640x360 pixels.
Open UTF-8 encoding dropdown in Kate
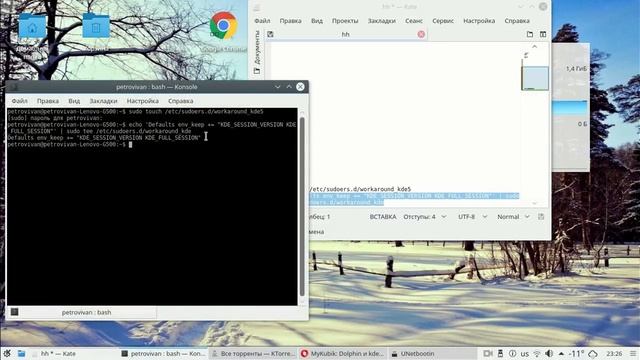[x=472, y=217]
